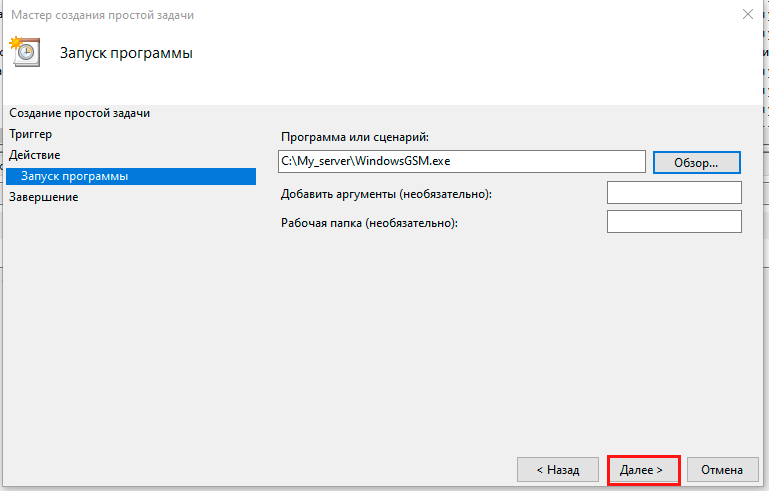Select the Триггер step in the sidebar
Image resolution: width=769 pixels, height=491 pixels.
[31, 134]
